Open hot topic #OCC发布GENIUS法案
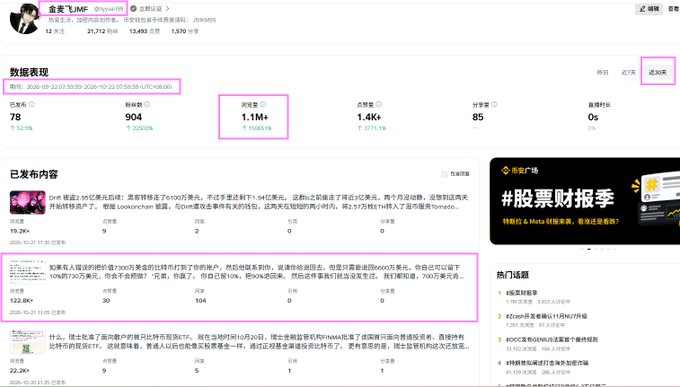The height and width of the screenshot is (387, 680). click(552, 339)
